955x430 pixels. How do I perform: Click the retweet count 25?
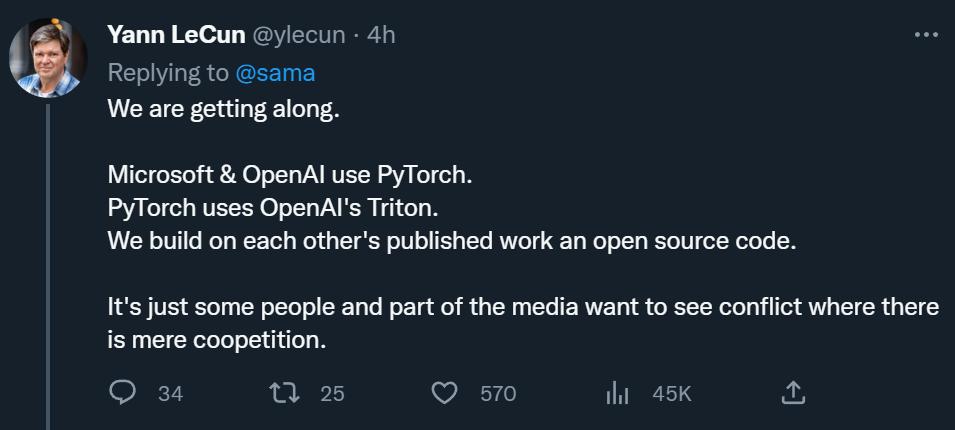click(332, 394)
